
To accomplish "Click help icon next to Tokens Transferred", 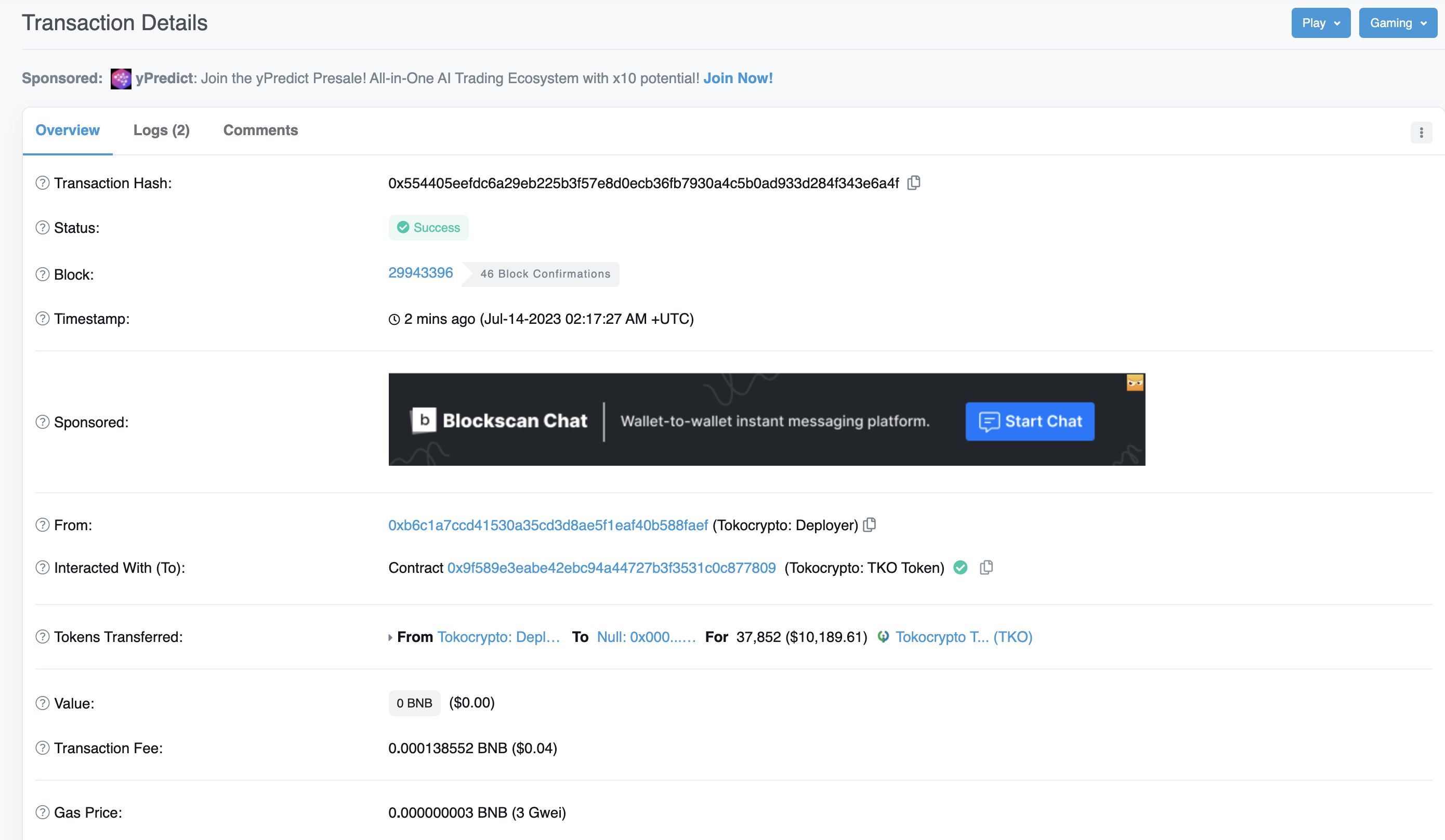I will 43,636.
